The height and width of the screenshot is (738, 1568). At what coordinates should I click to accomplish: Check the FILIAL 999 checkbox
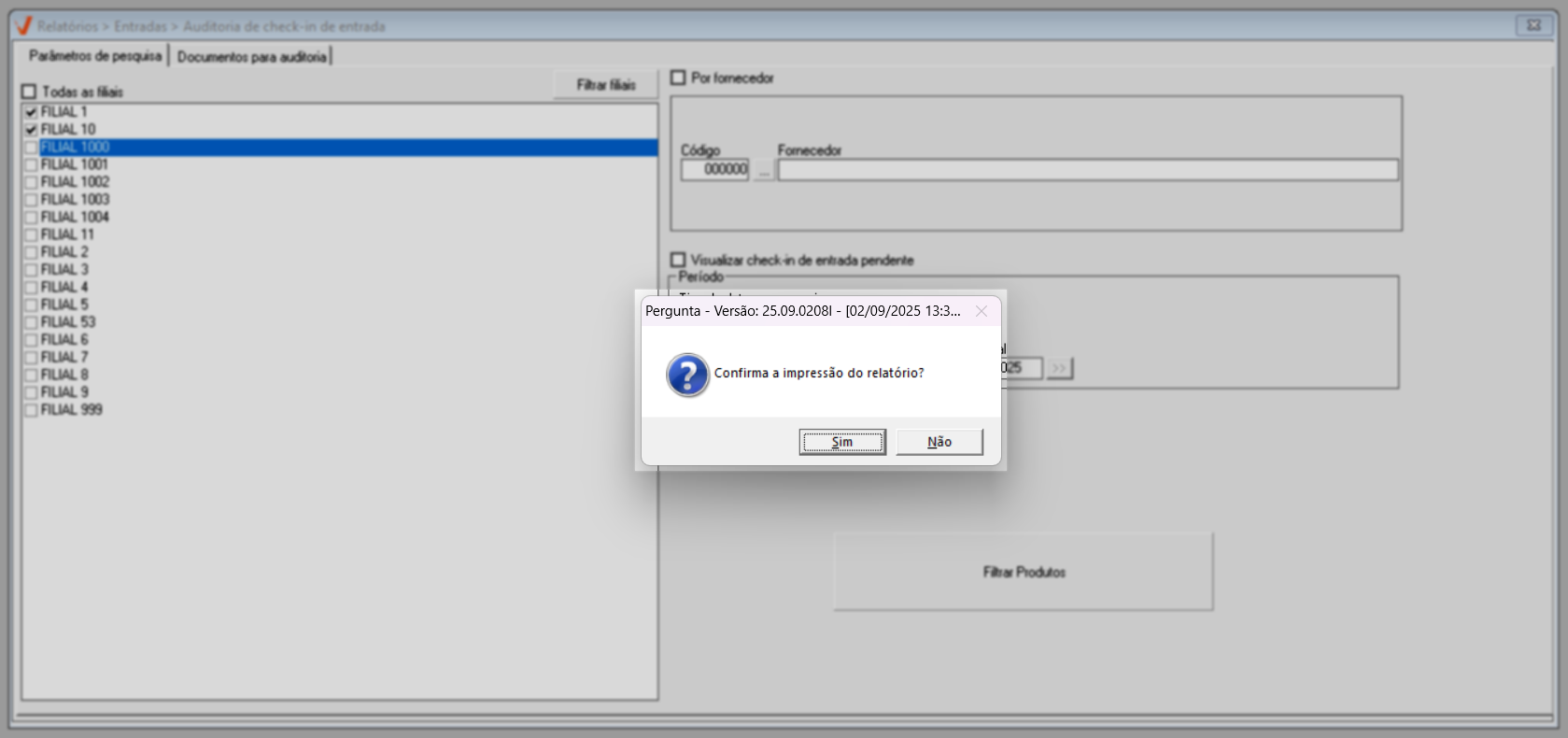[x=31, y=410]
